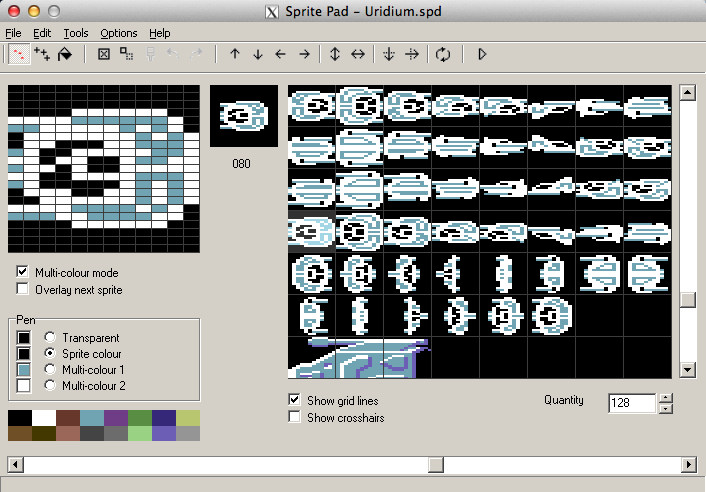Increase Quantity with the up stepper
The height and width of the screenshot is (492, 706).
(x=665, y=398)
